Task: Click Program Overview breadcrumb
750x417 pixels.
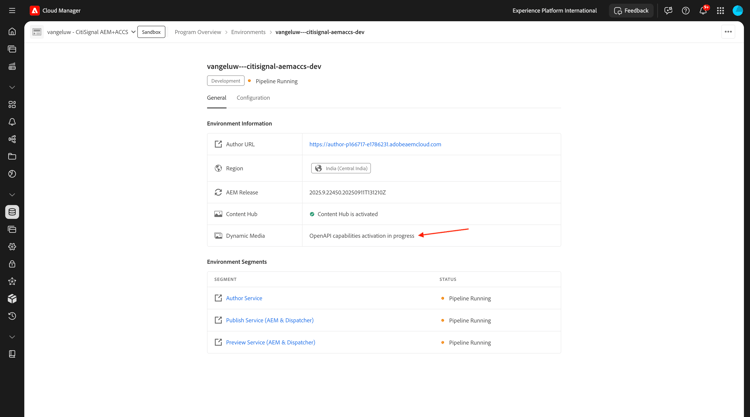Action: [x=198, y=32]
